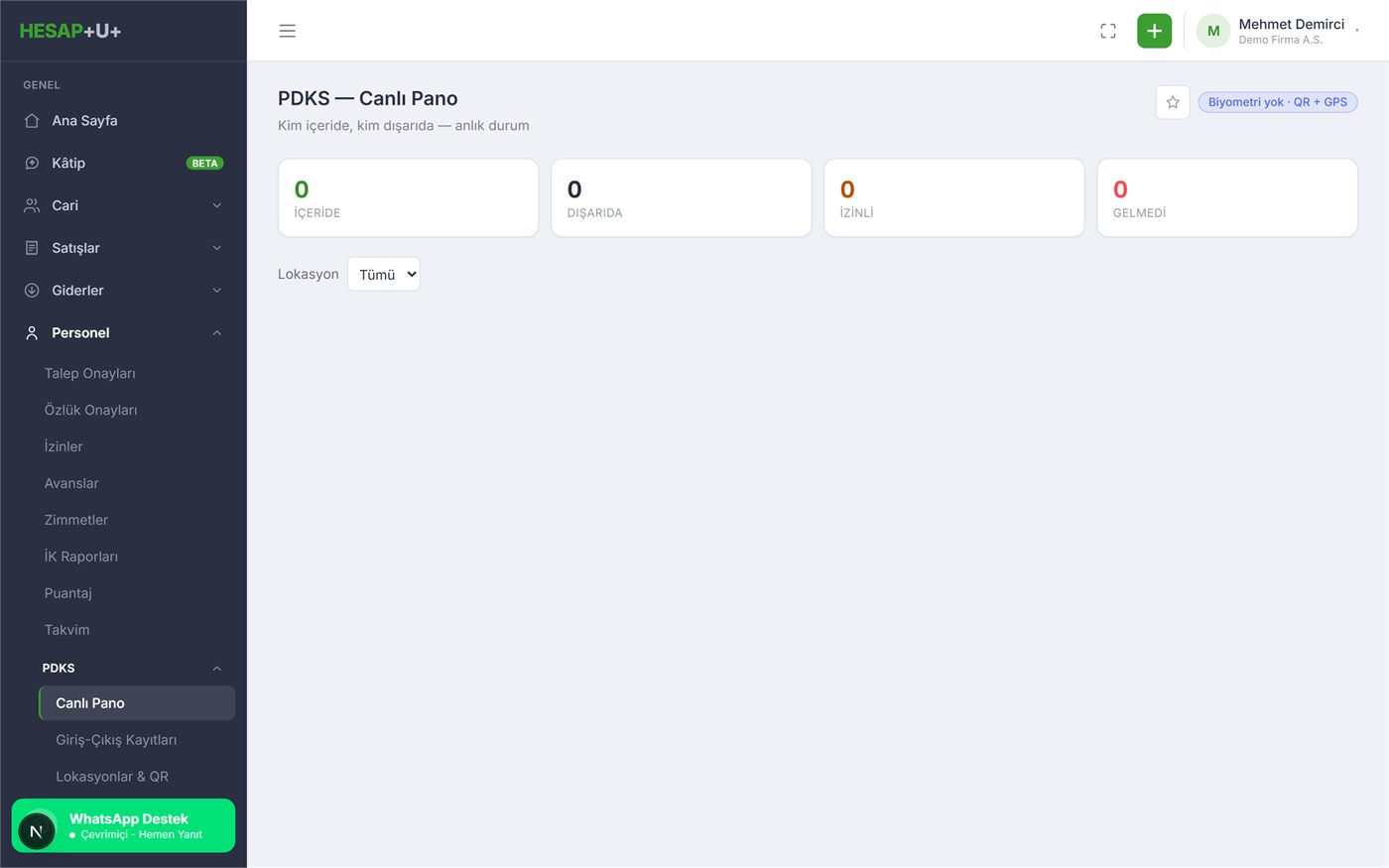This screenshot has width=1389, height=868.
Task: Click the Cari people icon
Action: pyautogui.click(x=32, y=205)
